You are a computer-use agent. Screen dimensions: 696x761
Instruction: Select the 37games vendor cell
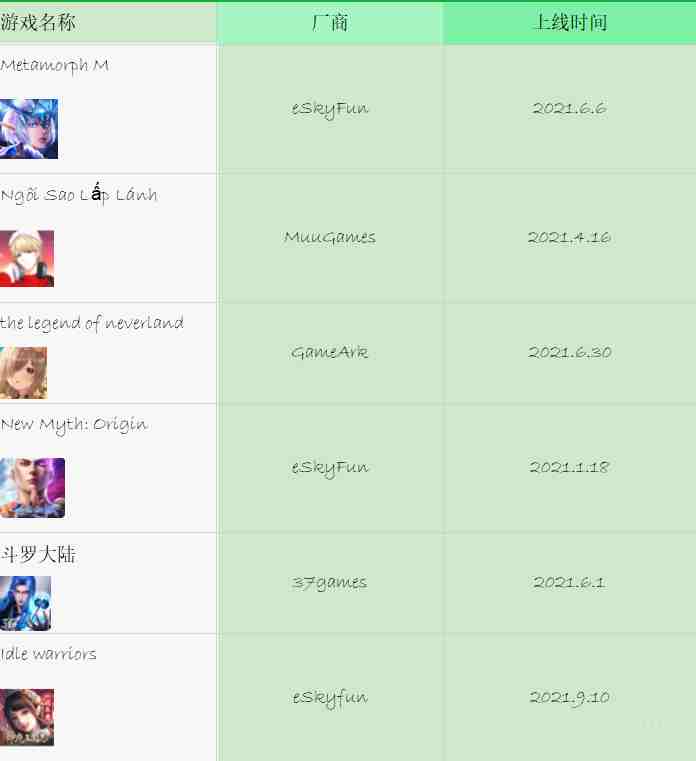click(x=330, y=583)
